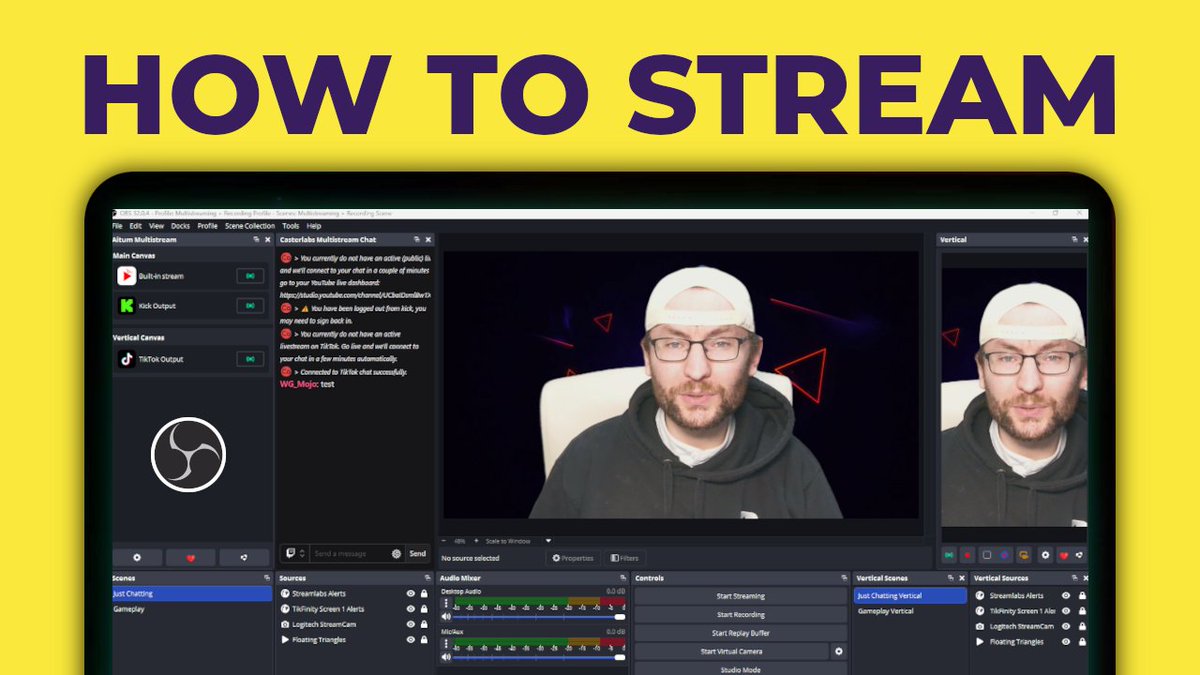
Task: Click zoom in plus under preview
Action: coord(476,541)
